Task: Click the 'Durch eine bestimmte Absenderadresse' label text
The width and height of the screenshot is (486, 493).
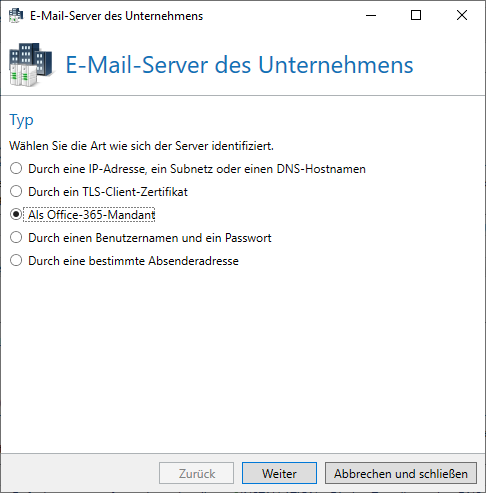Action: click(x=133, y=261)
